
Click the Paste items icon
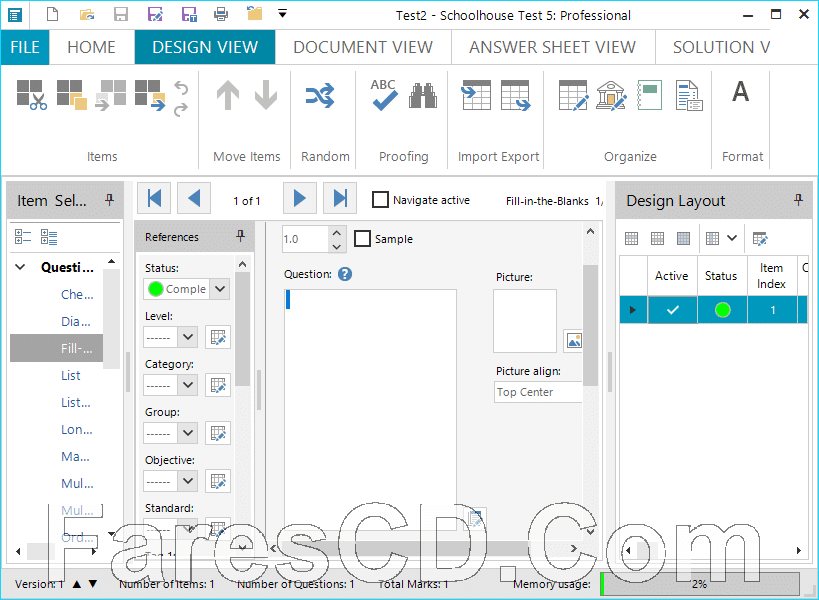pos(111,95)
